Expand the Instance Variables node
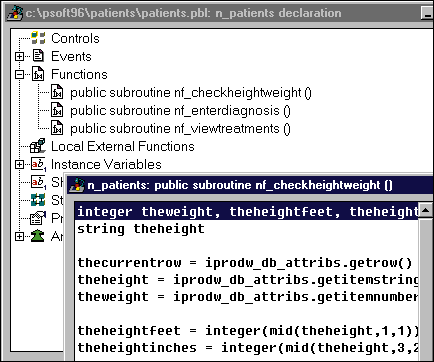Screen dimensions: 434x362 [20, 164]
